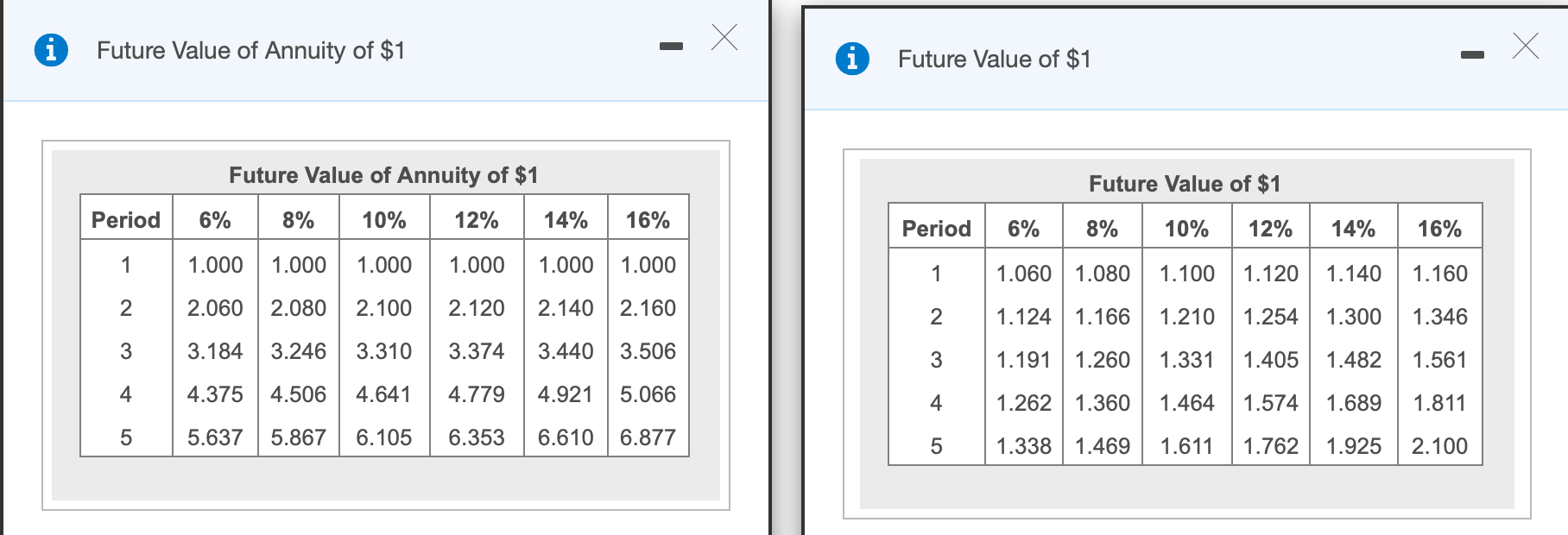Image resolution: width=1568 pixels, height=535 pixels.
Task: Select annuity value 5.637
Action: click(x=215, y=437)
